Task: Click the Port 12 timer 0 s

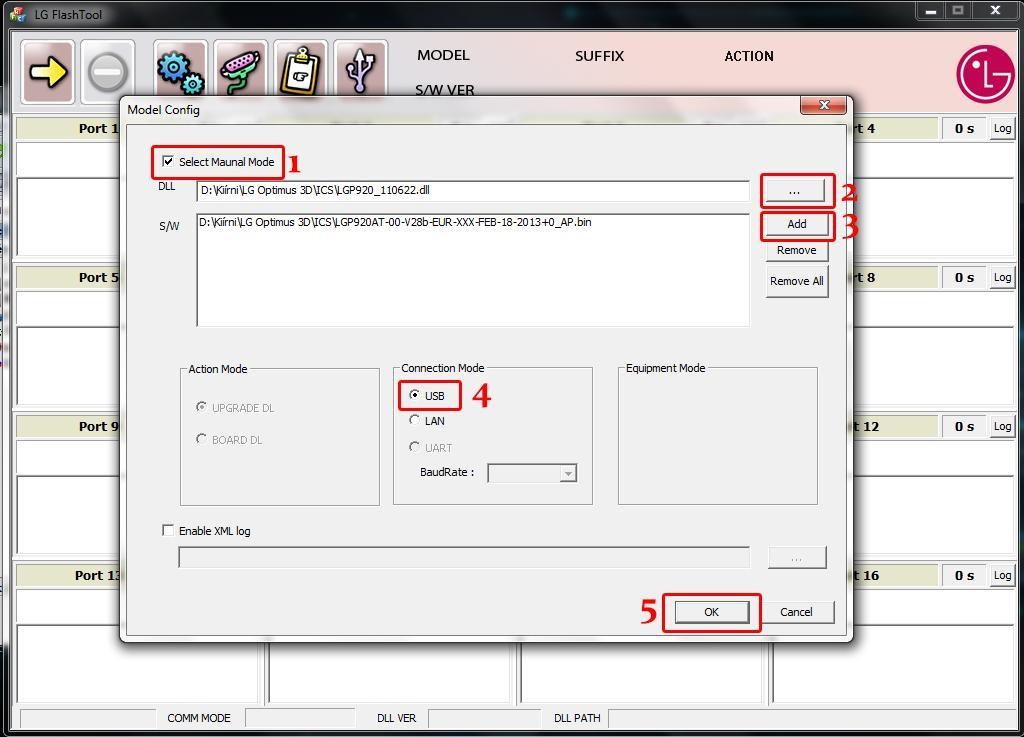Action: tap(964, 426)
